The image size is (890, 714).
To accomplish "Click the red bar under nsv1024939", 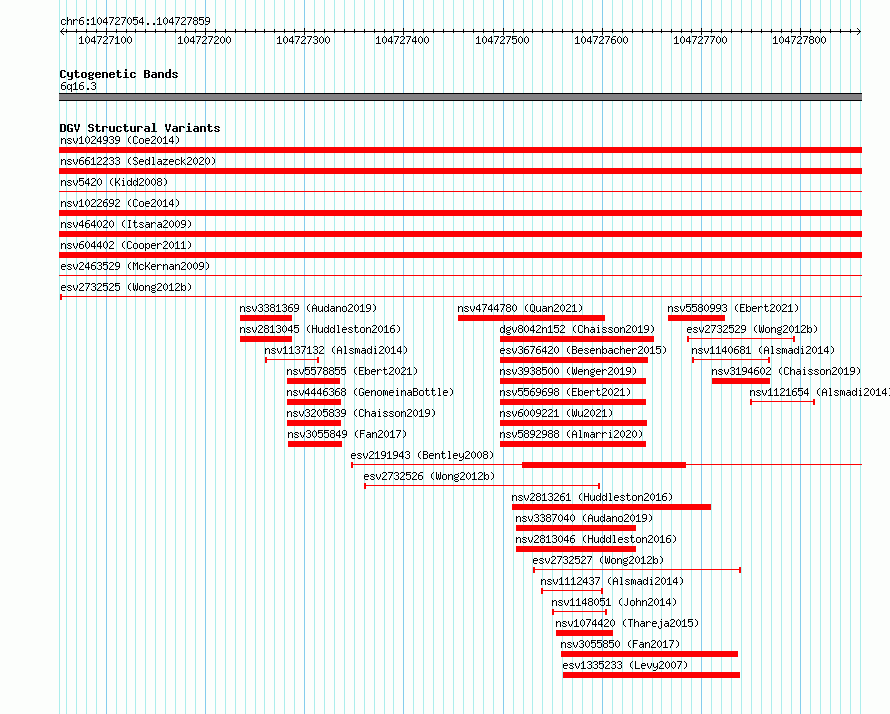I will tap(460, 150).
